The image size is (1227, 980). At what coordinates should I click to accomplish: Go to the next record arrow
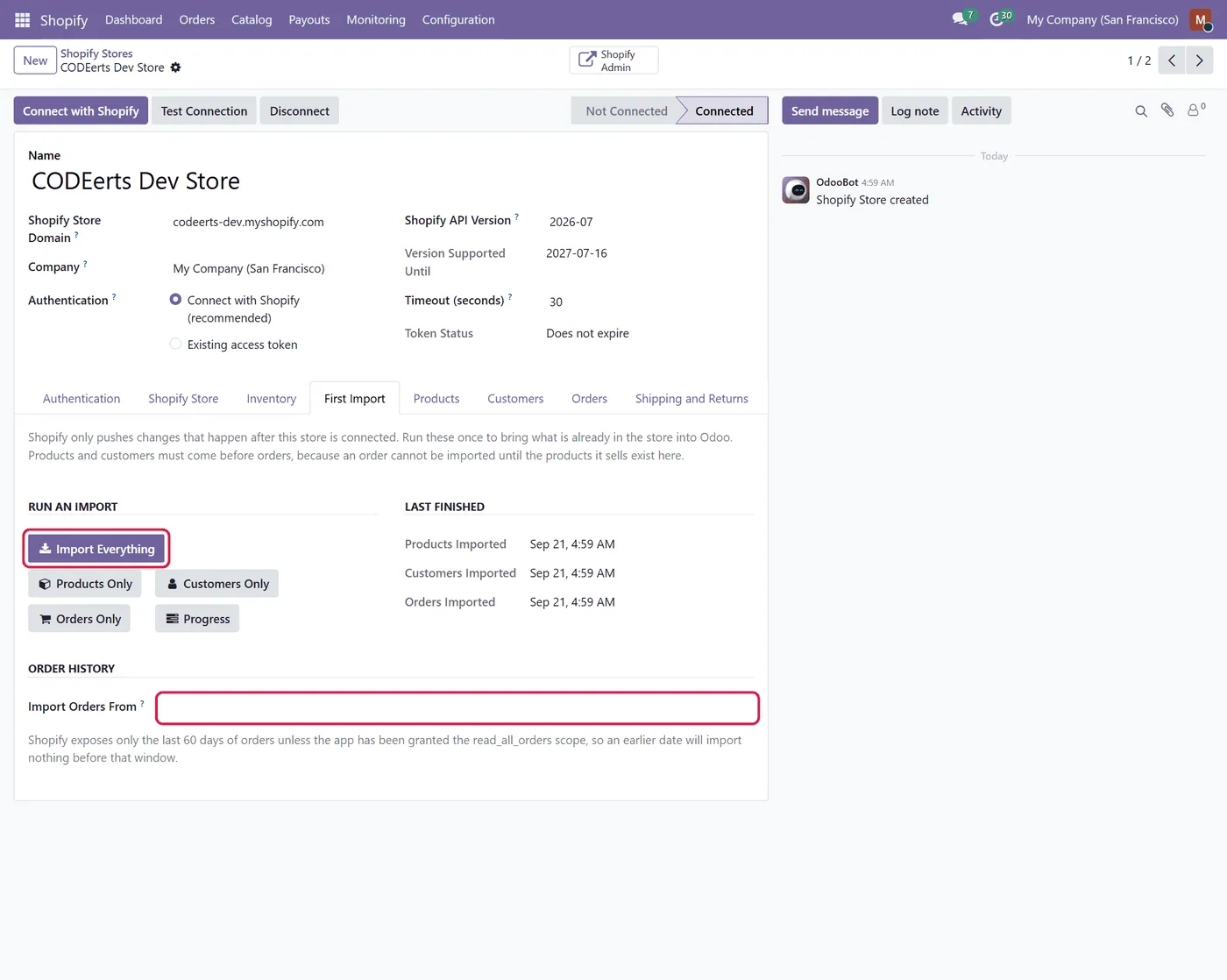1200,60
